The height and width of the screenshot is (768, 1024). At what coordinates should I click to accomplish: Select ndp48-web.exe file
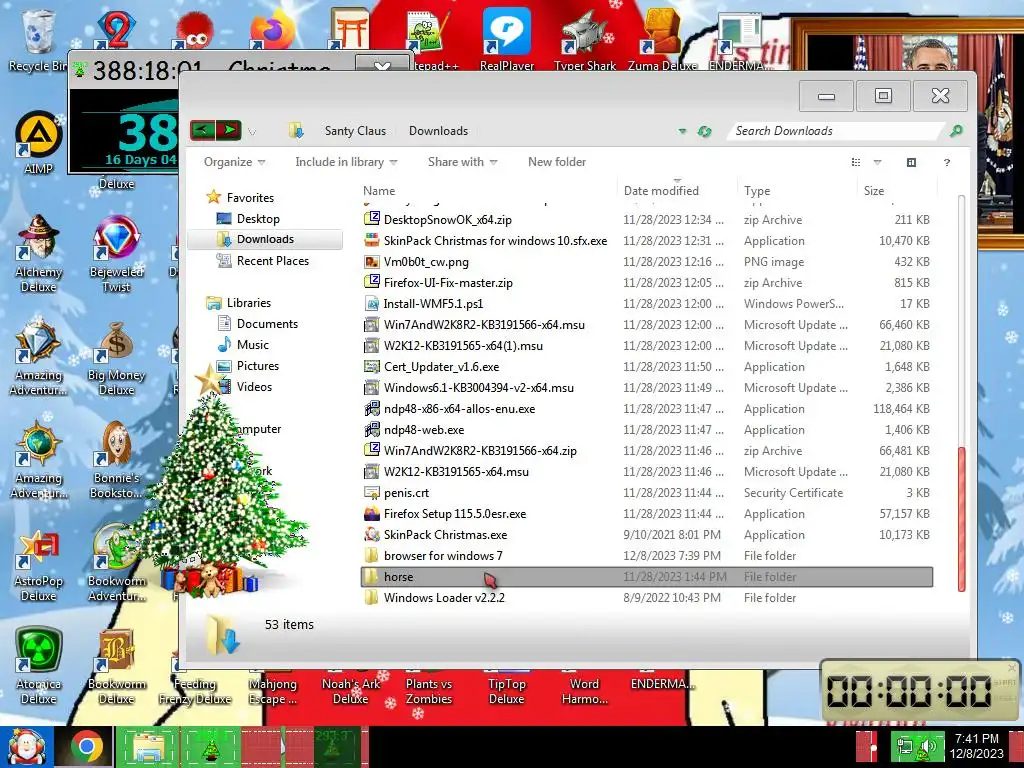click(647, 430)
